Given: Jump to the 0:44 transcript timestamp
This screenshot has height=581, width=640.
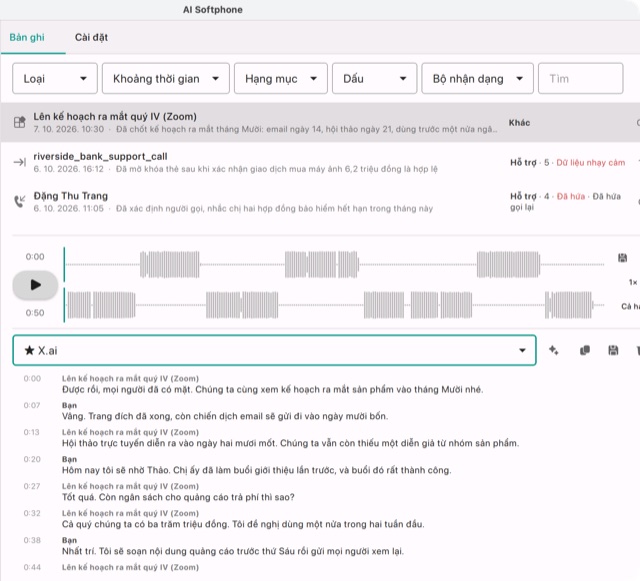Looking at the screenshot, I should (32, 567).
